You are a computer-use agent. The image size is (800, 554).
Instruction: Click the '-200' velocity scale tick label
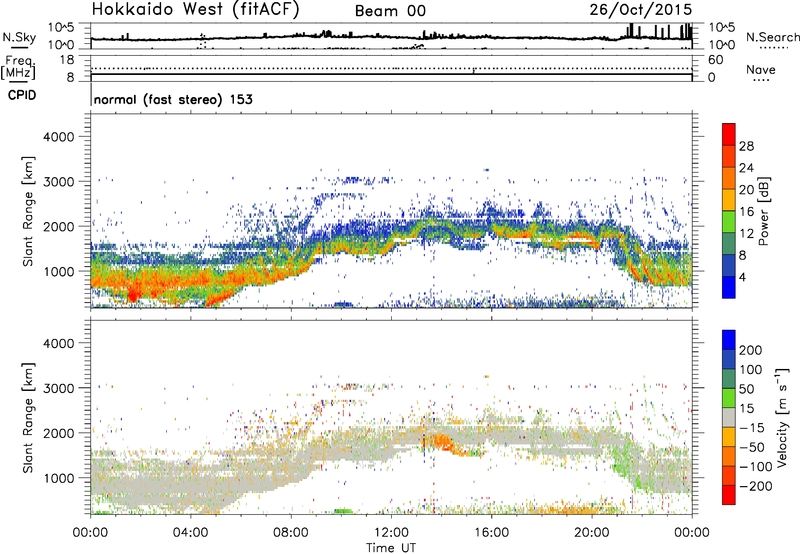pyautogui.click(x=756, y=486)
